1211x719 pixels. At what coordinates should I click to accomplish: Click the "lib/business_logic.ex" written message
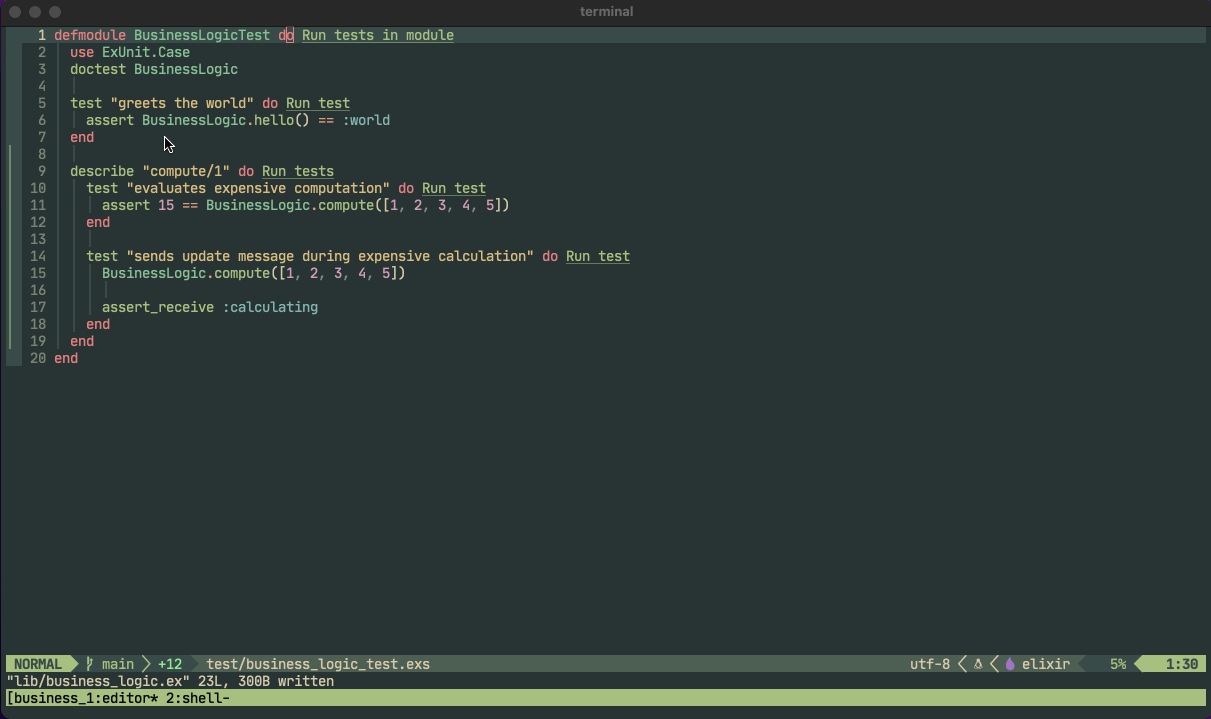[x=170, y=681]
